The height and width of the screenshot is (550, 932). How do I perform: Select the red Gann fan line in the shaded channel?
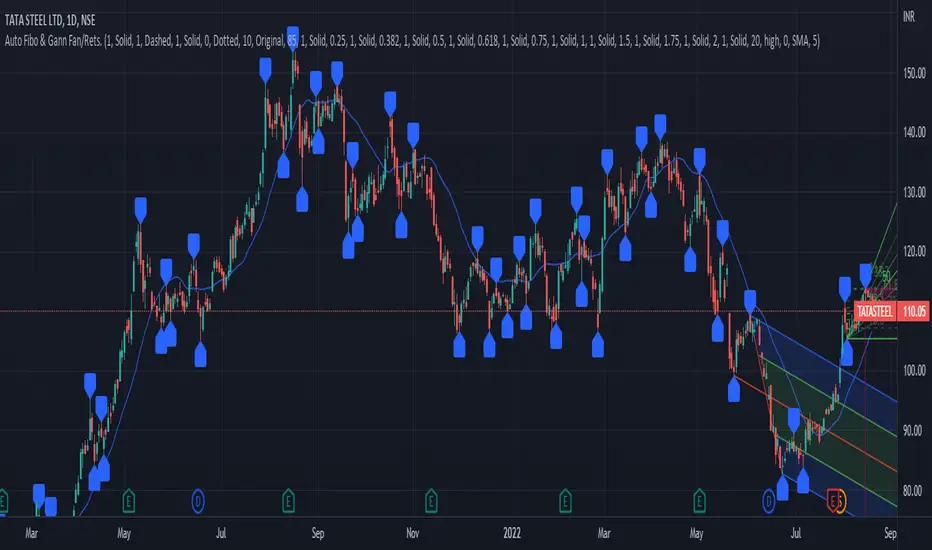[x=816, y=423]
